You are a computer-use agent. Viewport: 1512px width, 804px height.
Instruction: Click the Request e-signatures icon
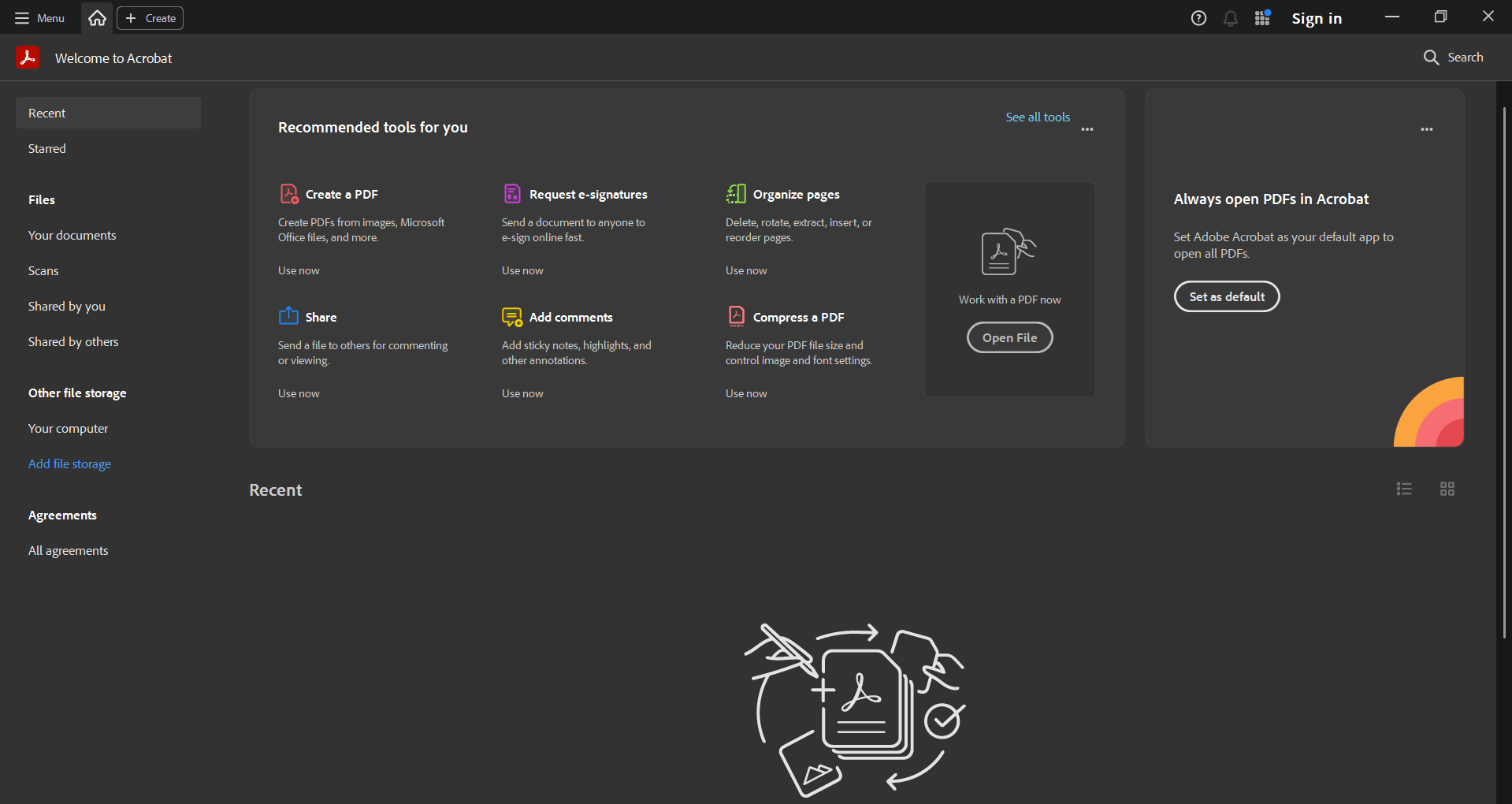point(512,194)
